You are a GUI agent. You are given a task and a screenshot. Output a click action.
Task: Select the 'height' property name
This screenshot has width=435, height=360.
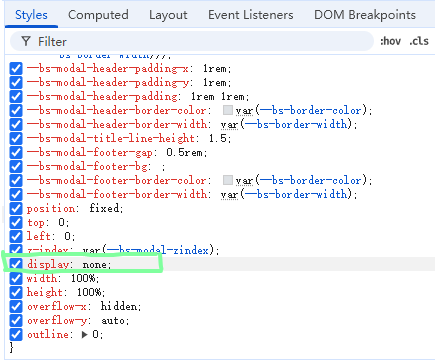point(45,292)
